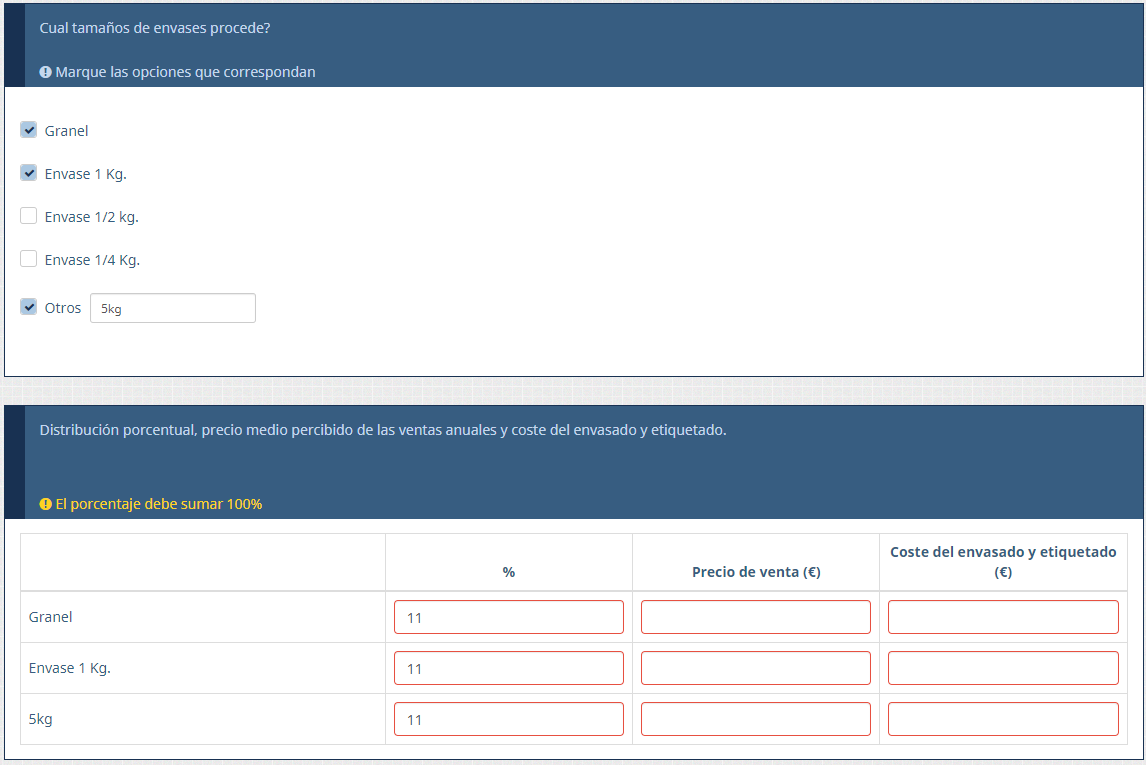Viewport: 1146px width, 765px height.
Task: Focus the 5kg percentage input field
Action: point(508,719)
